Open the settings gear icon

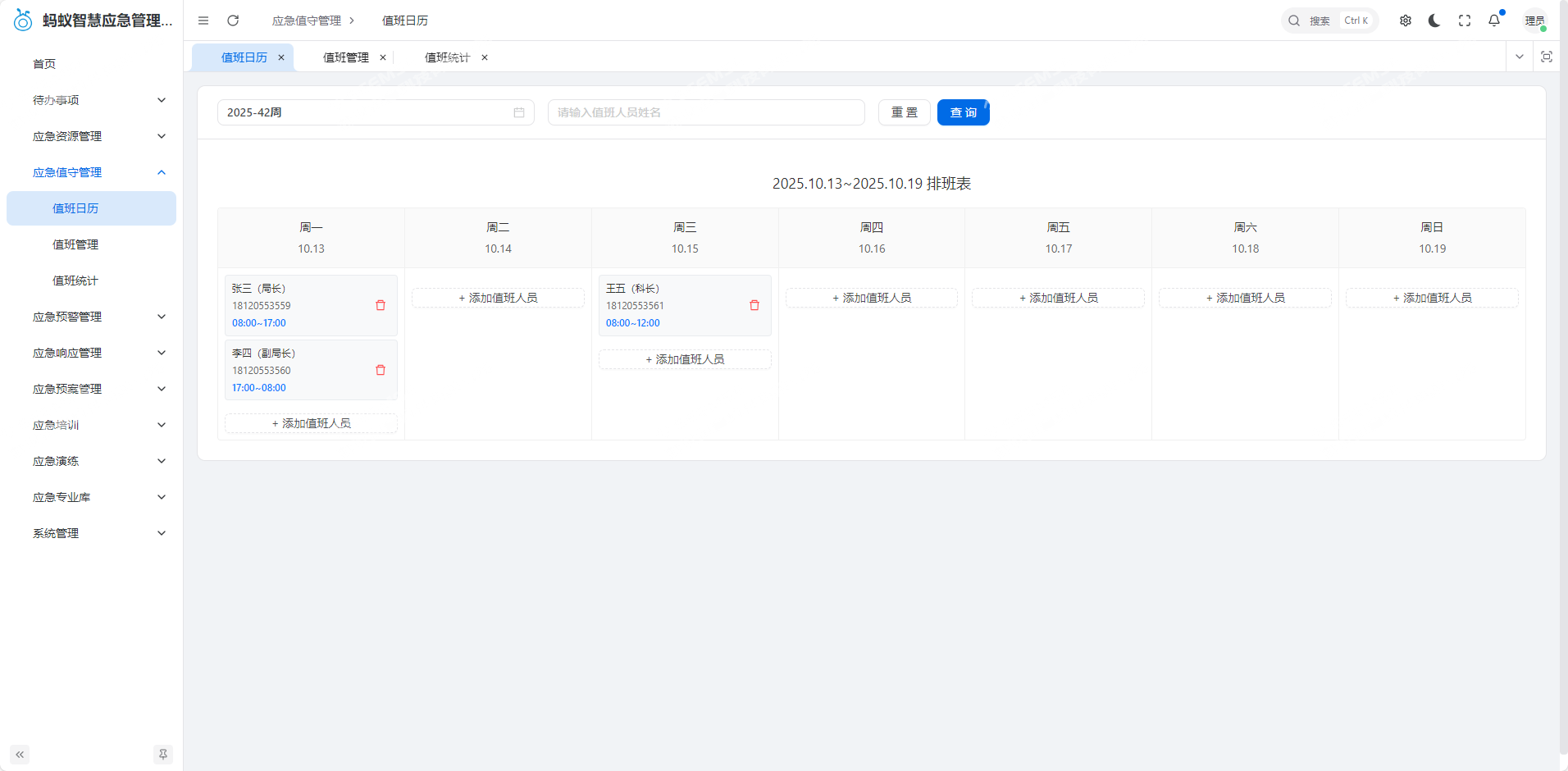click(x=1405, y=21)
